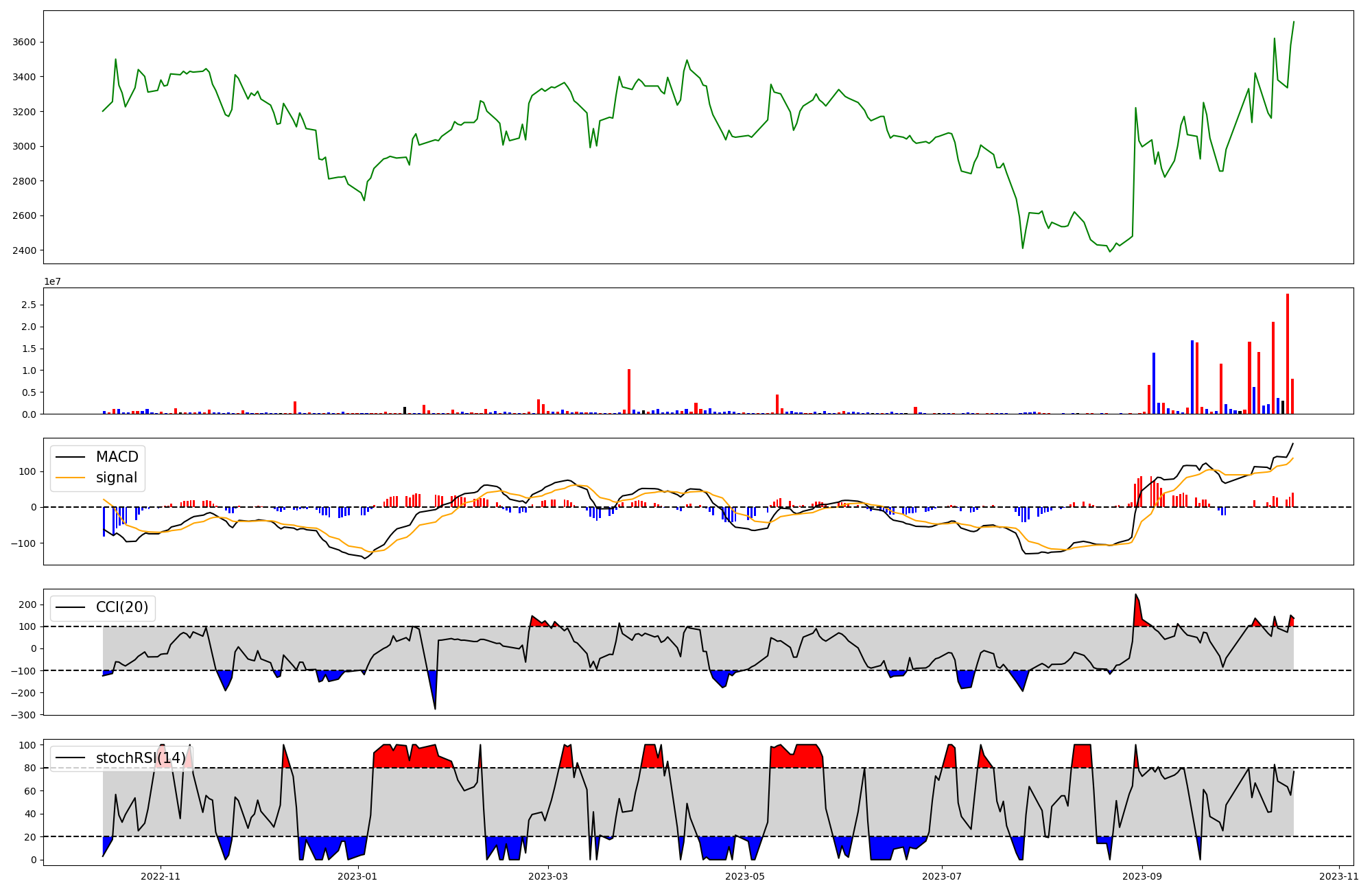Click the 2023-09 x-axis date label
Viewport: 1372px width, 892px height.
(x=1142, y=876)
